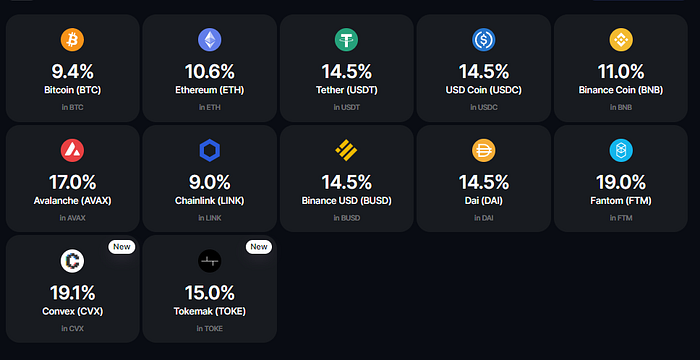Click the orange Dai logo icon

coord(483,151)
